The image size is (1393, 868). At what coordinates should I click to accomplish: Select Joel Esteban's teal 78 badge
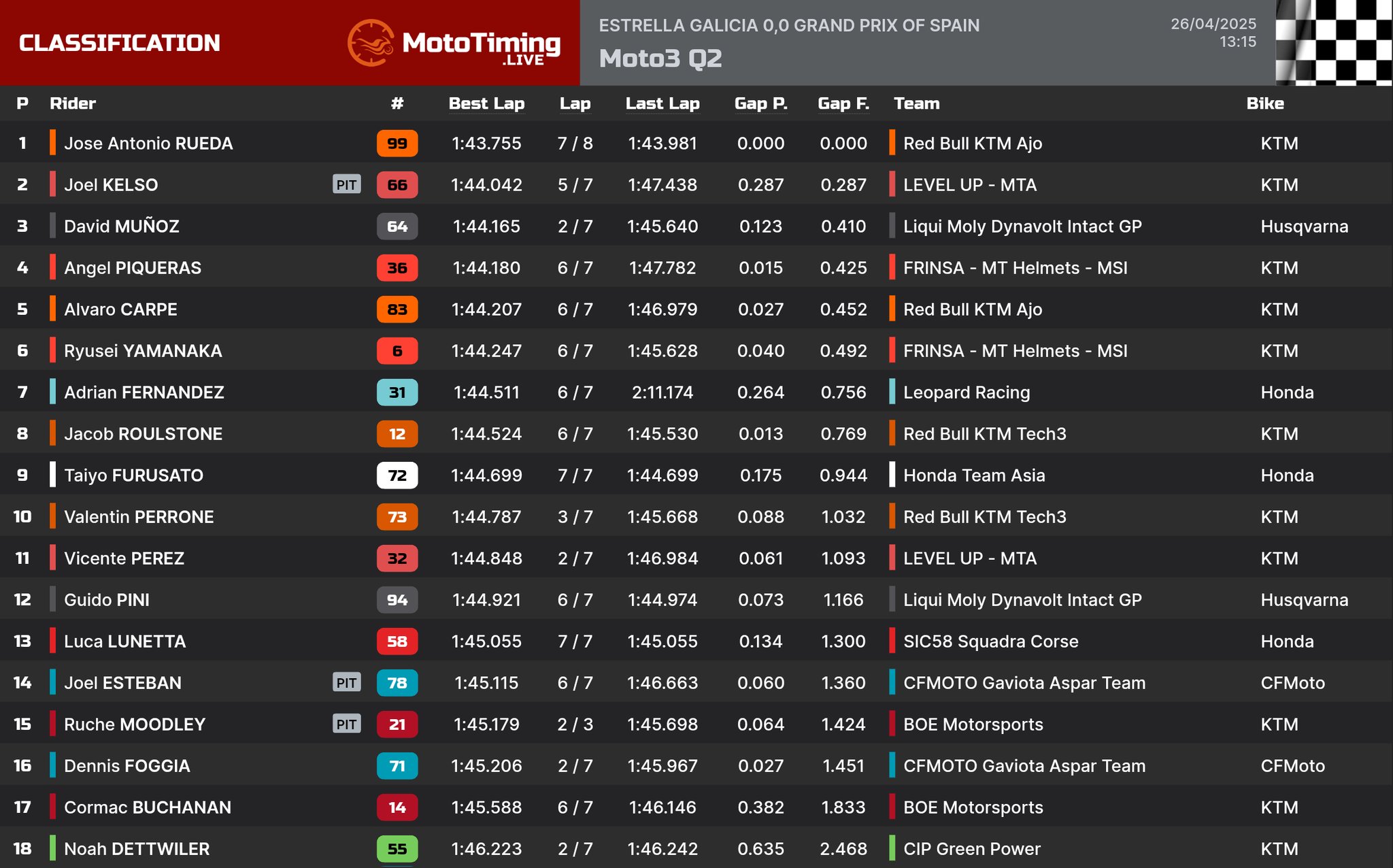[397, 683]
